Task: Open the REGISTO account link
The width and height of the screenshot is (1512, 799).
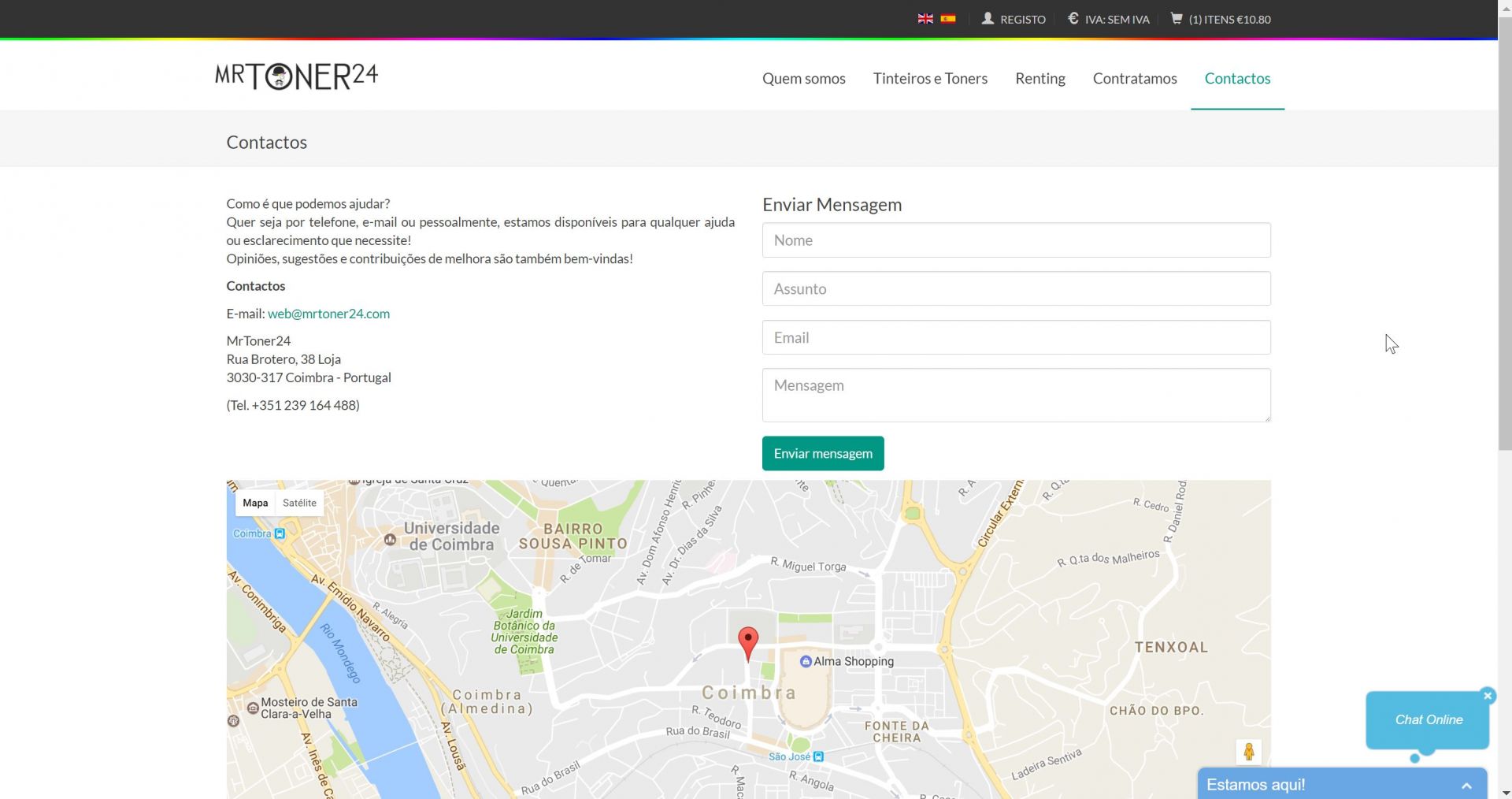Action: (1014, 19)
